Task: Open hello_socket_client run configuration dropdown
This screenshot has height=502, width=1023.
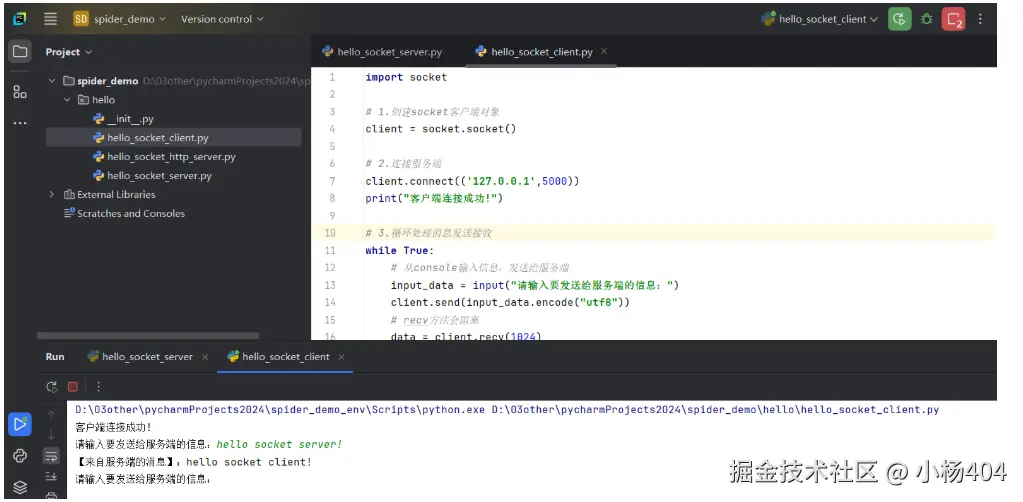Action: [x=819, y=19]
